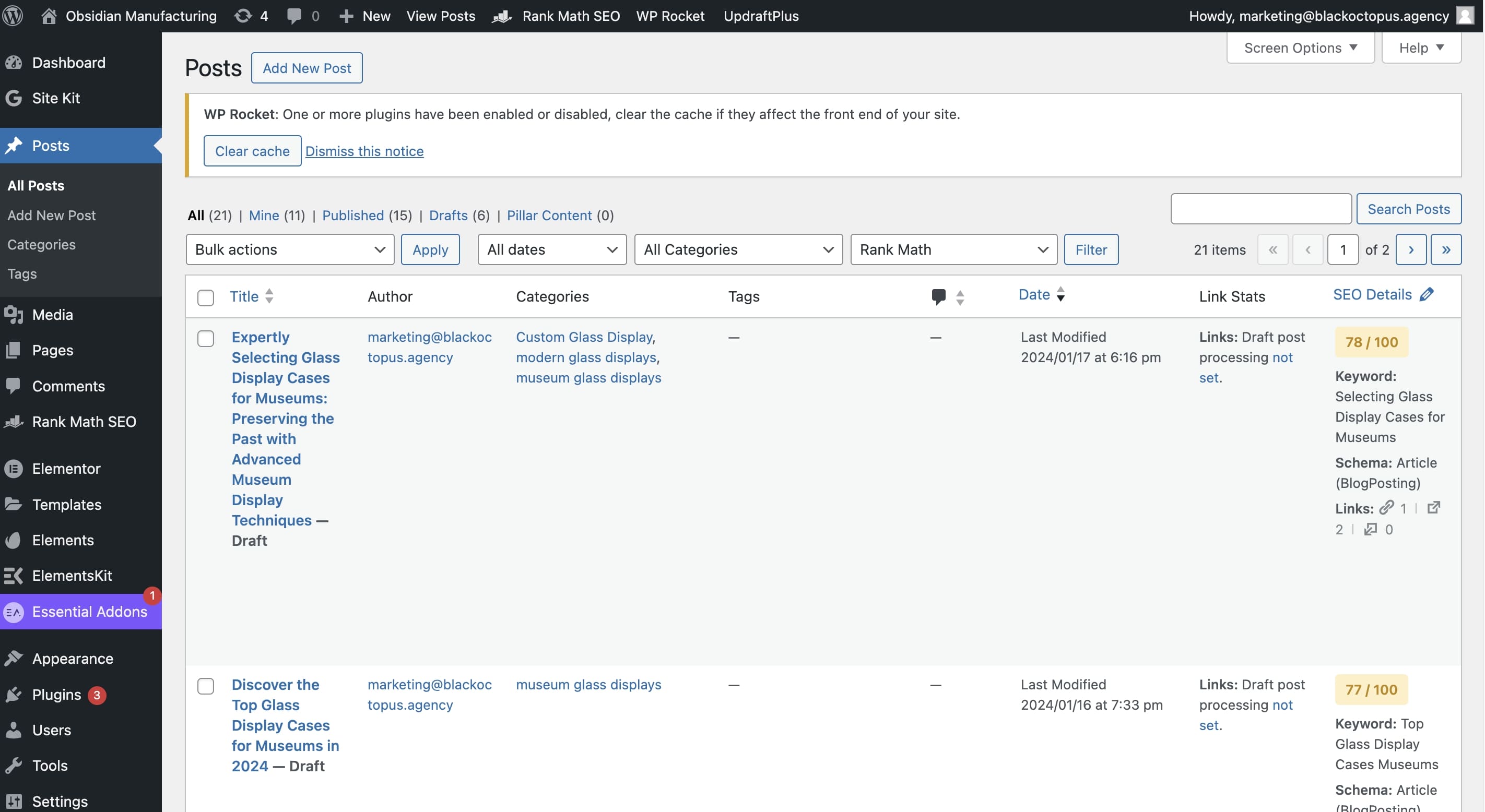Expand the All Categories filter dropdown
Image resolution: width=1485 pixels, height=812 pixels.
pos(738,249)
